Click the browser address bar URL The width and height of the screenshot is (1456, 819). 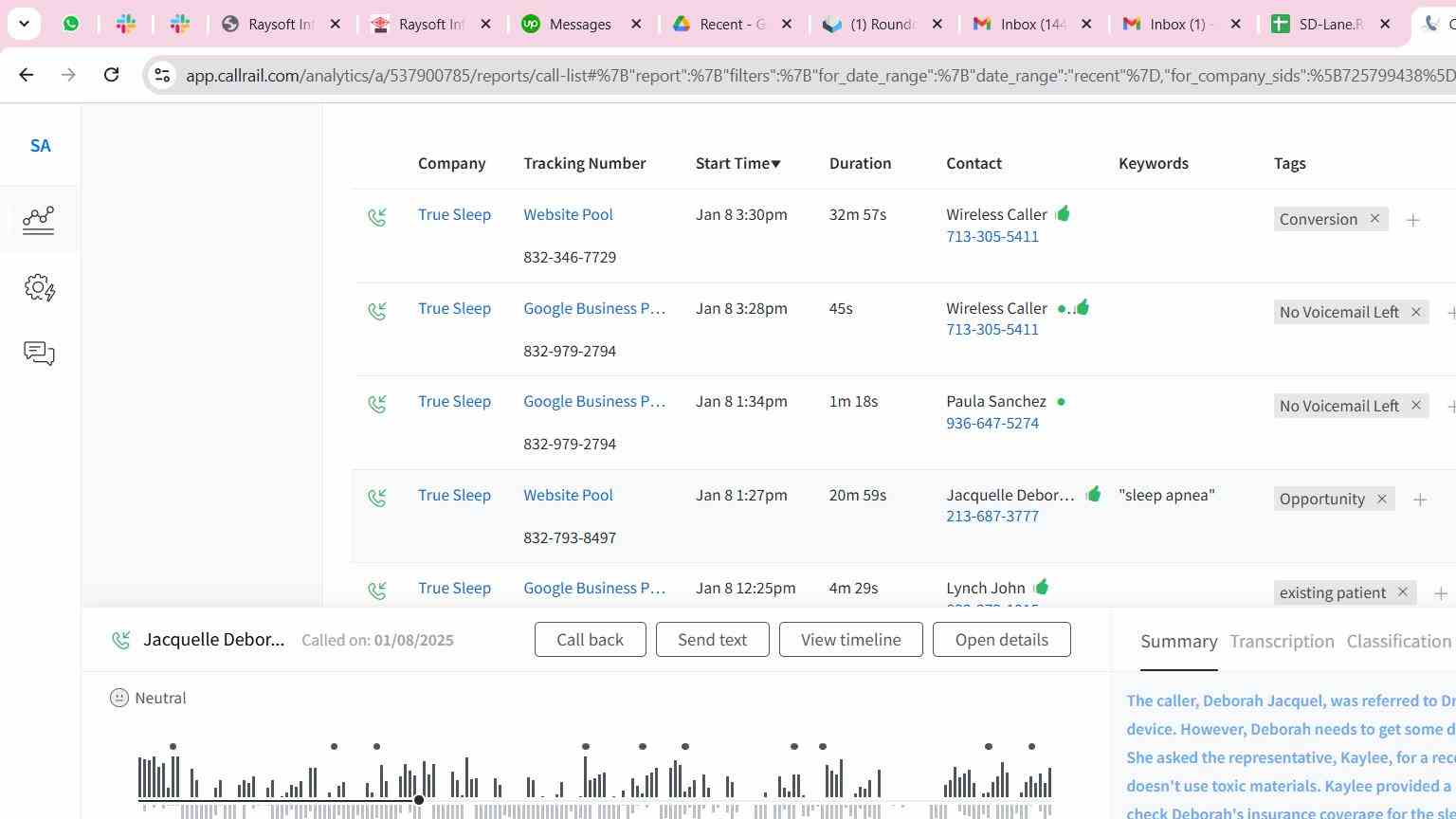[x=819, y=75]
